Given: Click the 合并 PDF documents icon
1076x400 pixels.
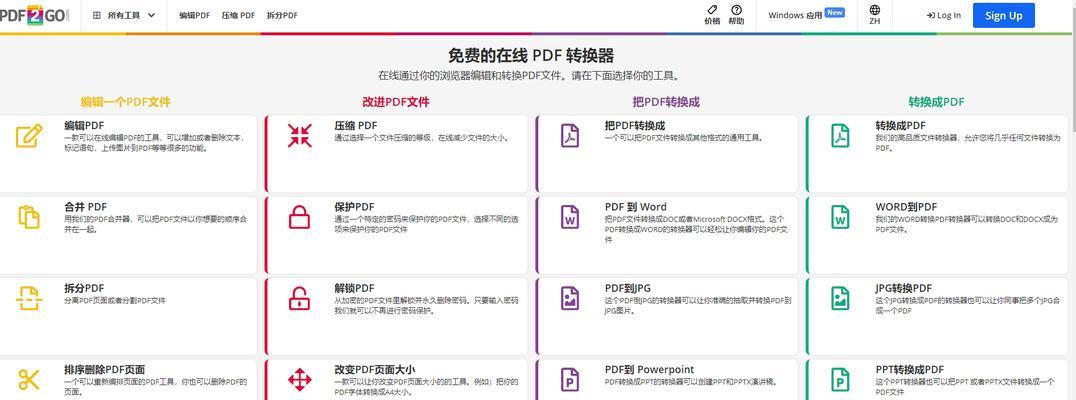Looking at the screenshot, I should point(29,217).
